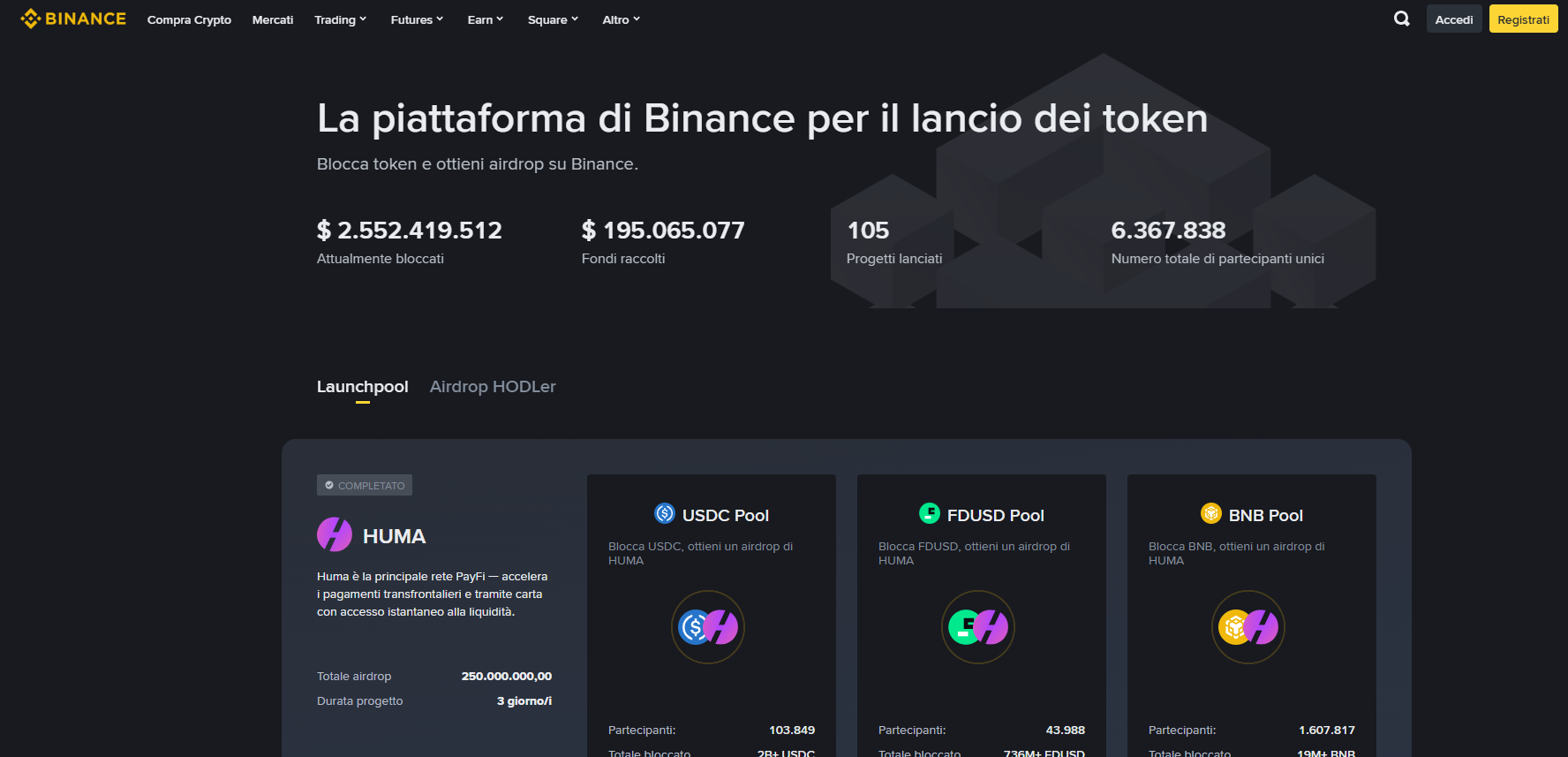Click the HUMA token logo icon
Image resolution: width=1568 pixels, height=757 pixels.
tap(335, 534)
